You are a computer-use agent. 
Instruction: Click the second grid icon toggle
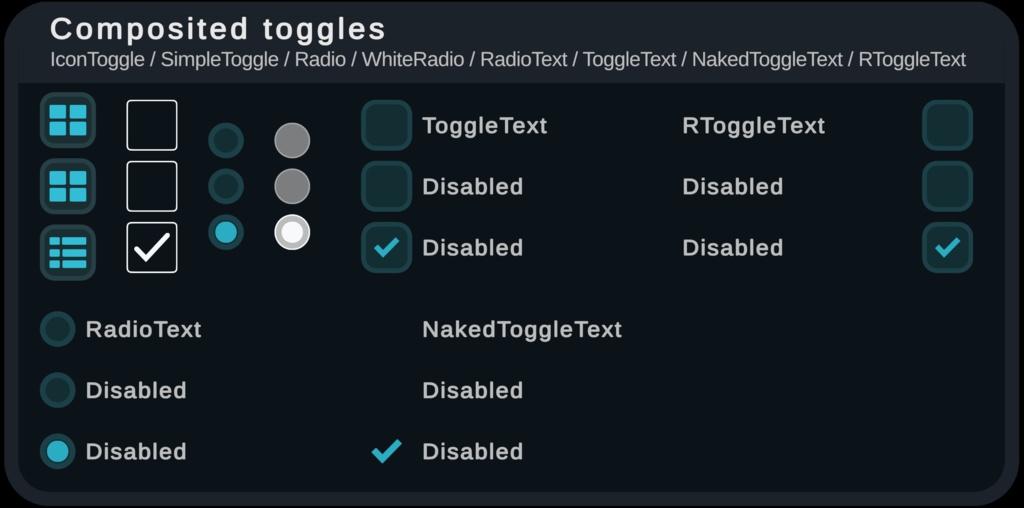[68, 186]
